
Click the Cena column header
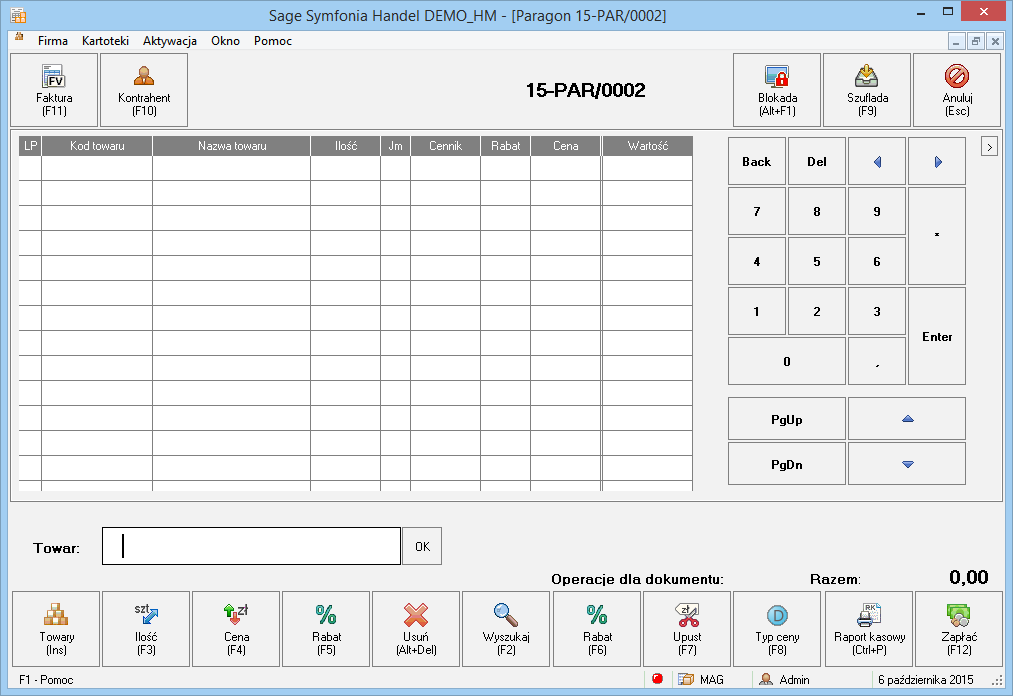pyautogui.click(x=565, y=146)
